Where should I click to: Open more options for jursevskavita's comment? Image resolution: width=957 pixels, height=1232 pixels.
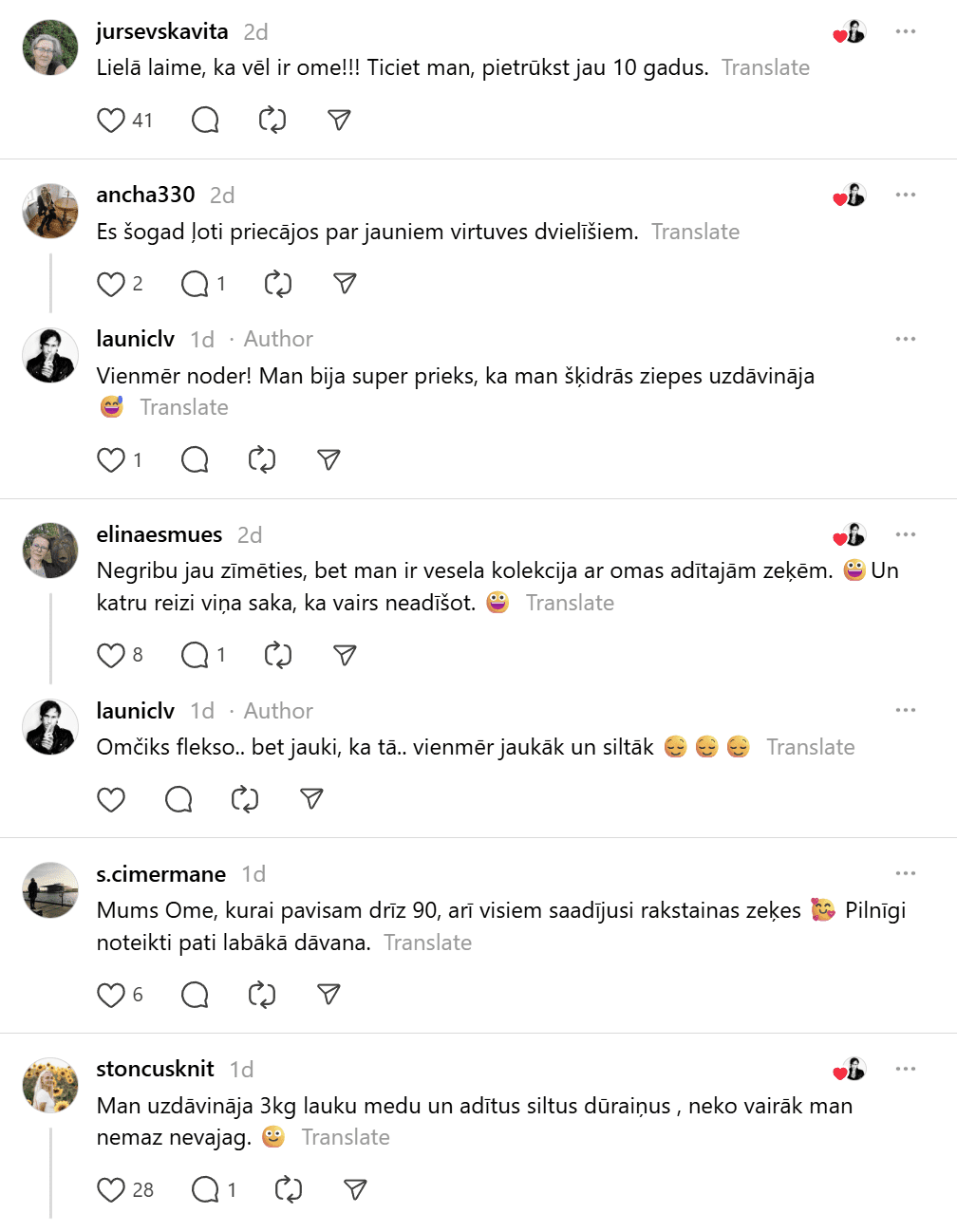905,31
